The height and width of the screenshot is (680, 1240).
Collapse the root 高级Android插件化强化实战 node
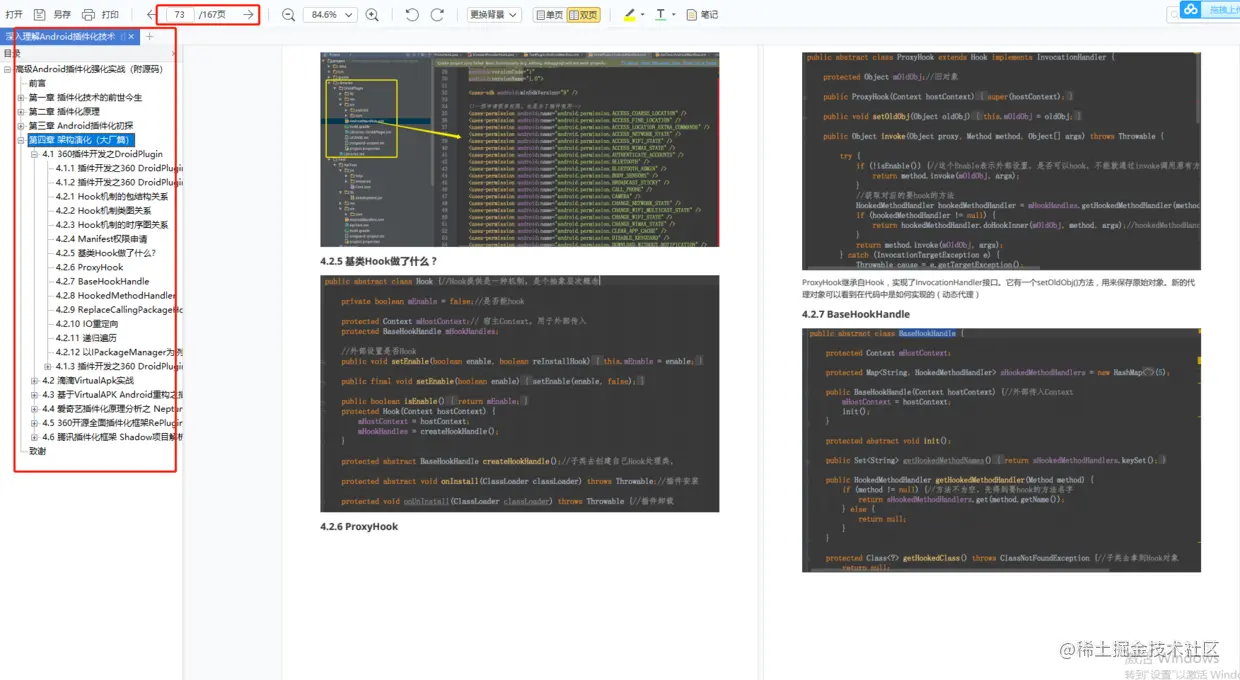pyautogui.click(x=8, y=69)
